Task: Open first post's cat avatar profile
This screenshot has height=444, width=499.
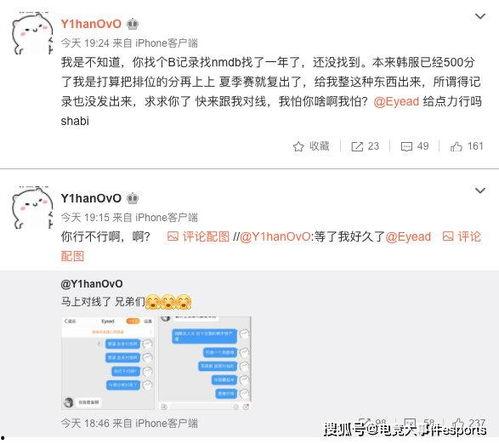Action: pos(32,33)
